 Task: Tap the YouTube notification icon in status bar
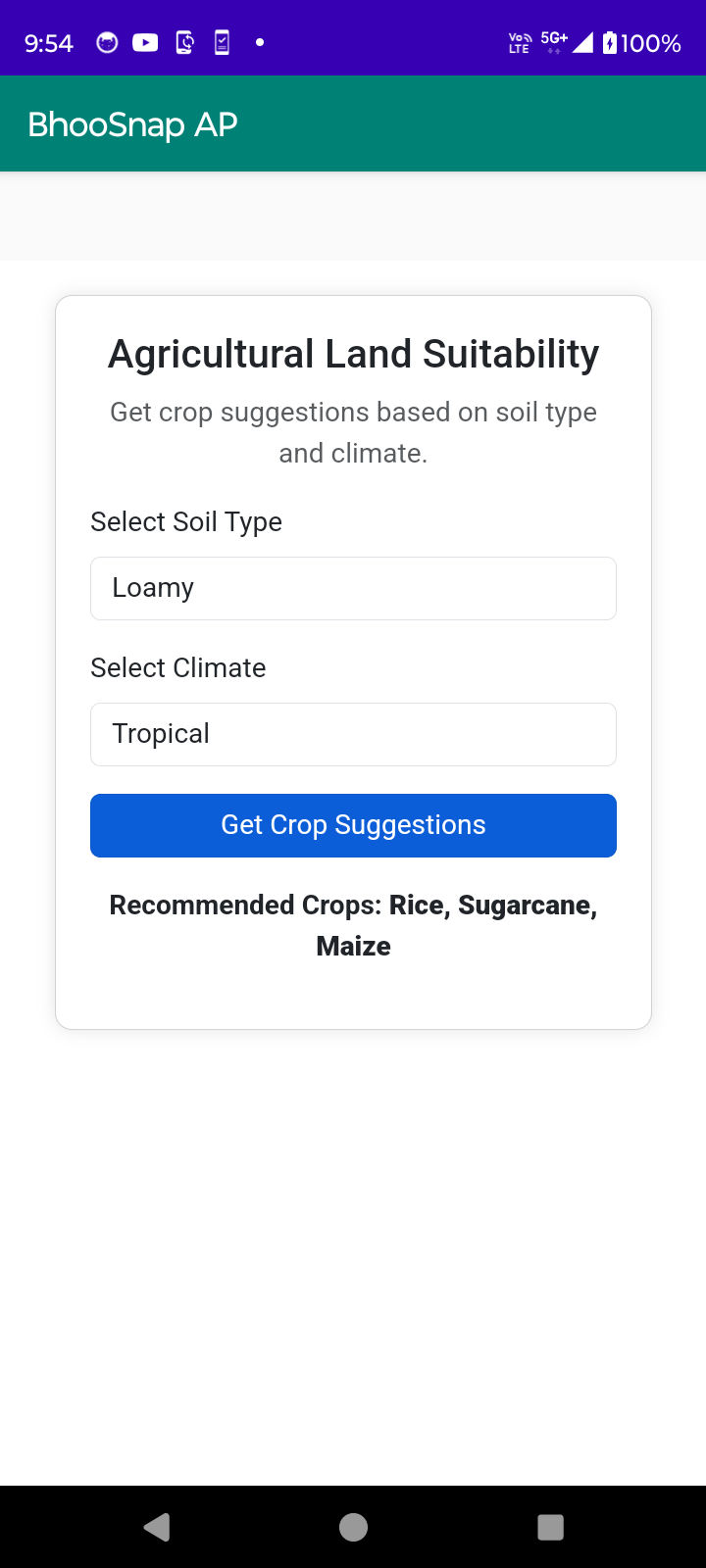click(x=145, y=42)
